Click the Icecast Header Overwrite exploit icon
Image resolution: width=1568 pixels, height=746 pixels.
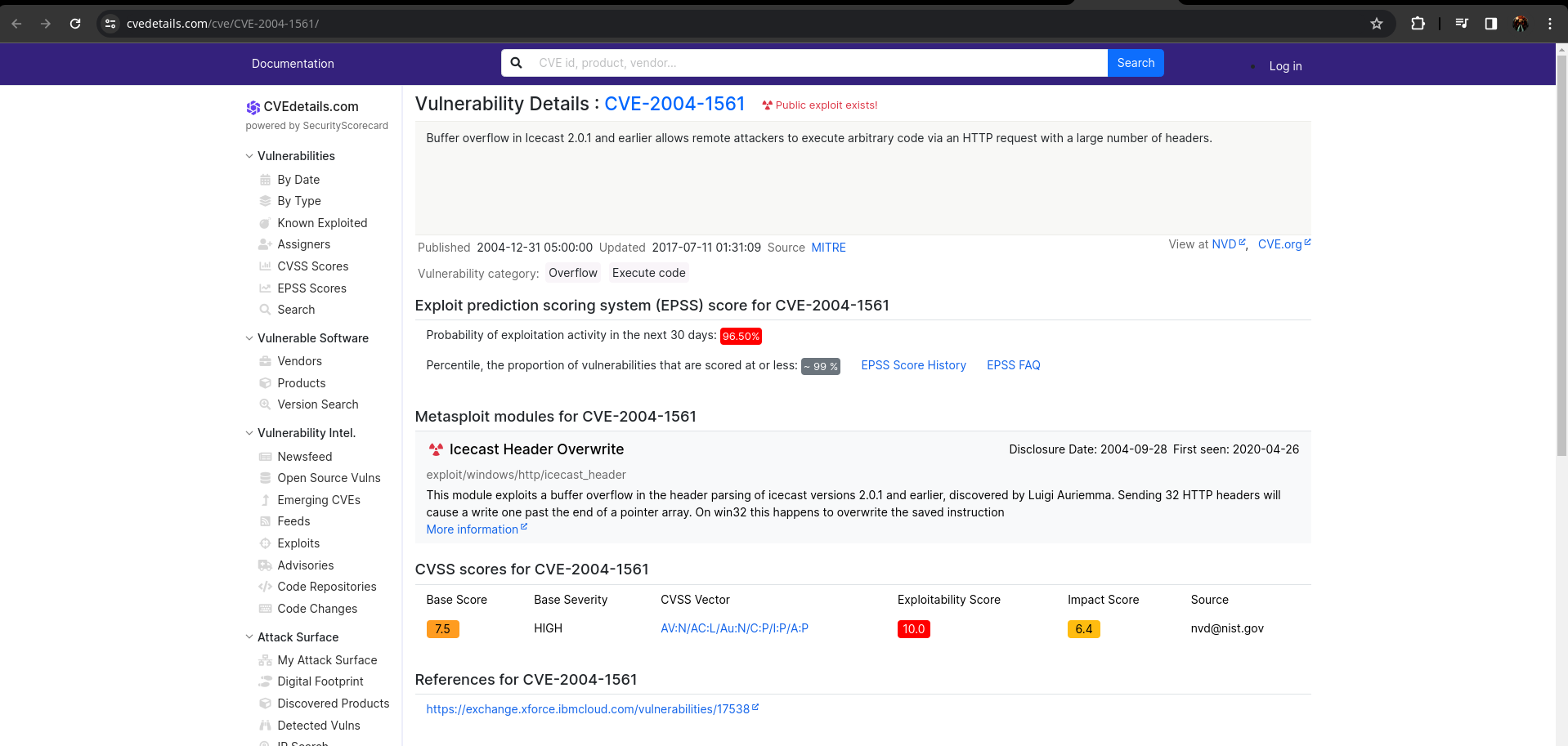point(436,449)
